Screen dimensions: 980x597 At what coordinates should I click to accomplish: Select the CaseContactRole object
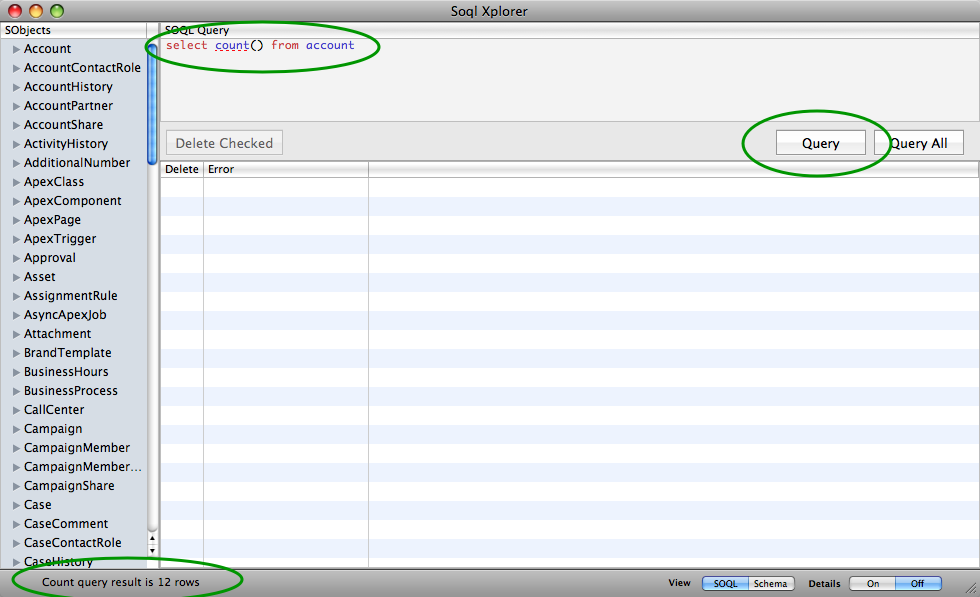click(72, 543)
